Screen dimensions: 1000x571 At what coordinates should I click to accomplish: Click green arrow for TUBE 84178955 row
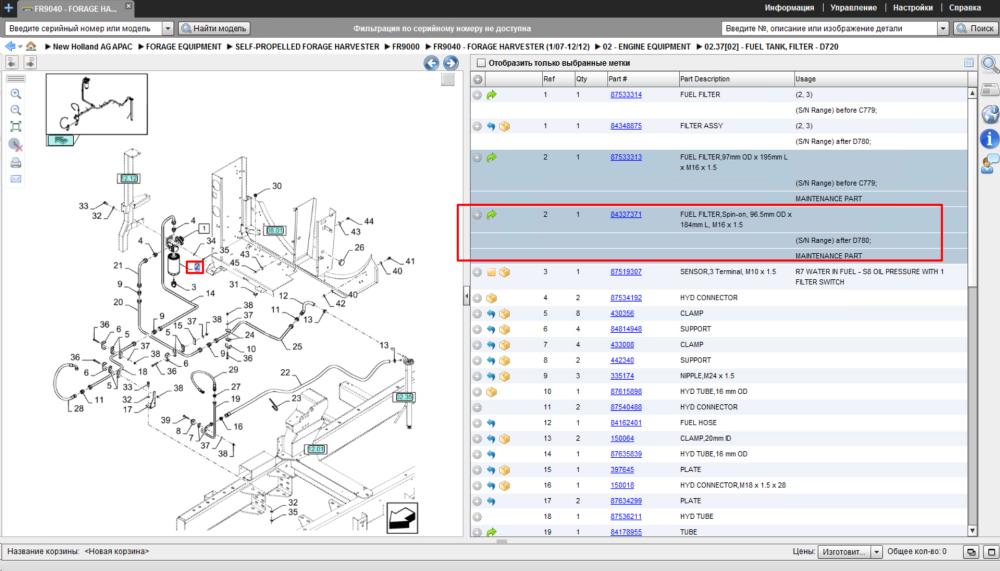[491, 531]
